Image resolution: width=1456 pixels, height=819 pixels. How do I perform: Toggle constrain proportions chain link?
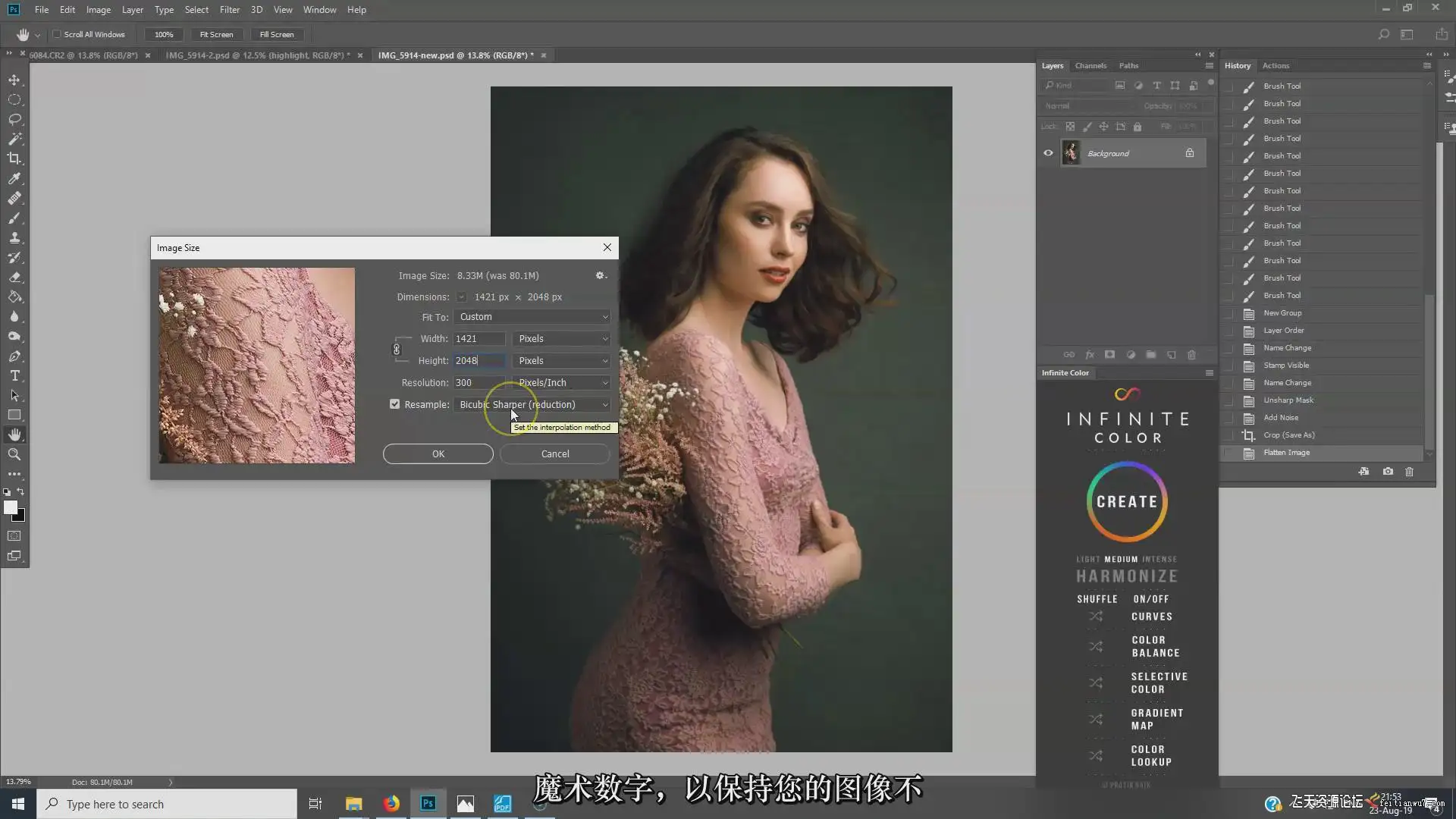pos(396,350)
